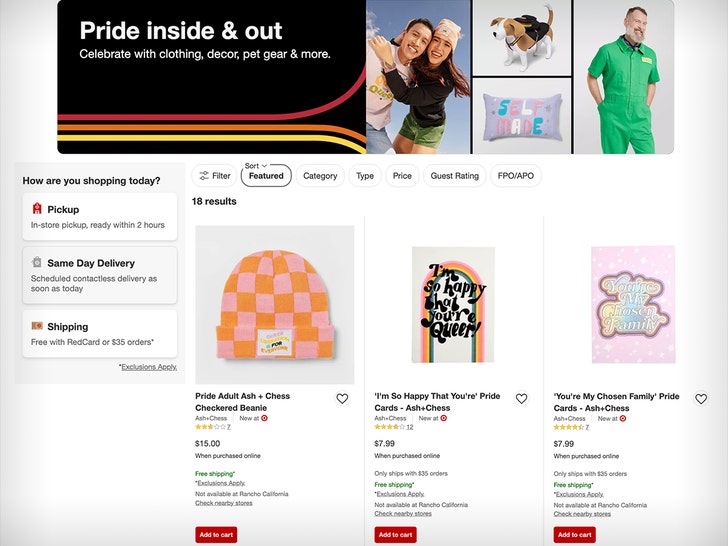This screenshot has width=728, height=546.
Task: Click the Same Day Delivery bag icon
Action: 37,263
